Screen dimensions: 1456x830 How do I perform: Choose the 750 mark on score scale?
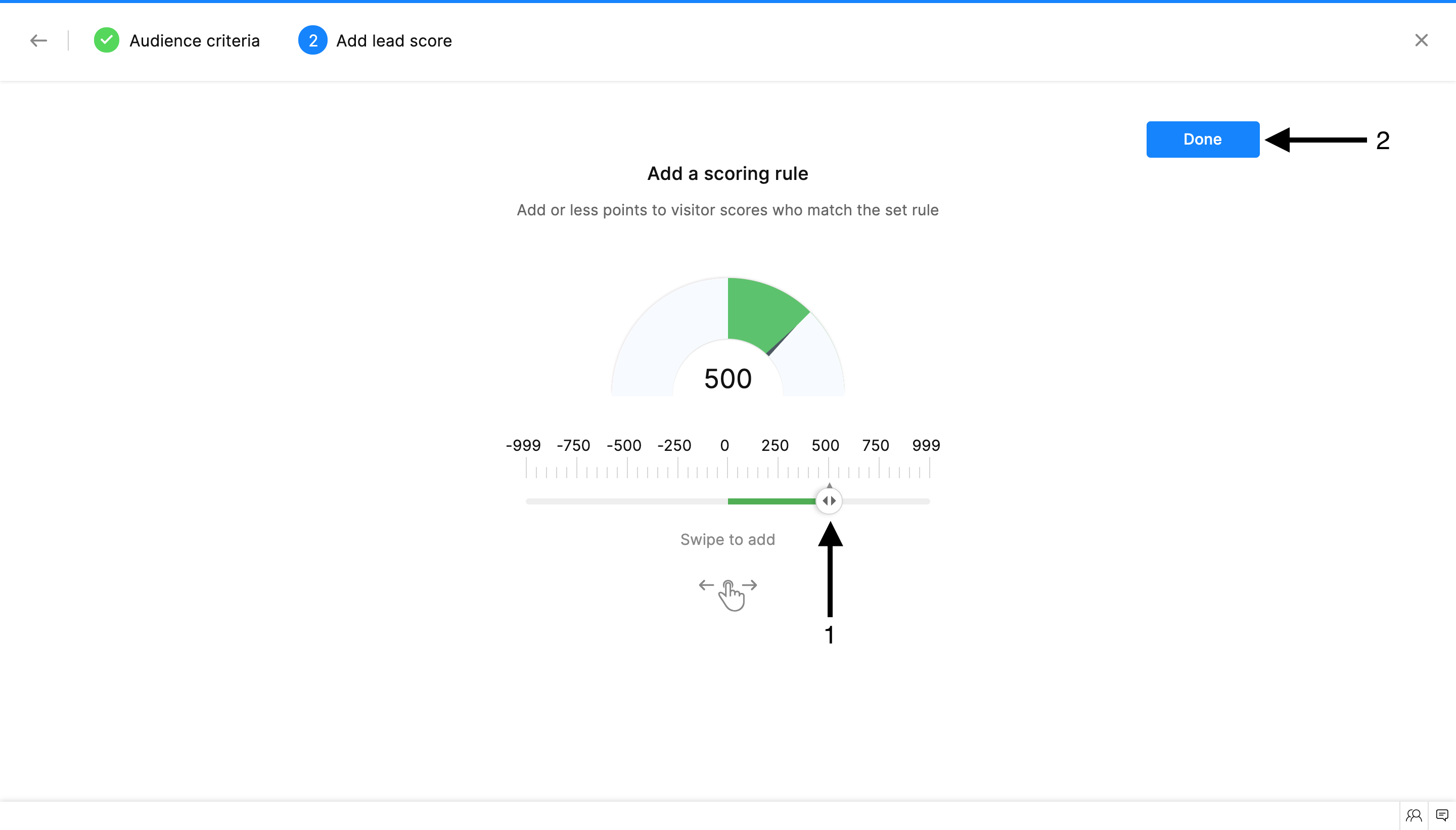point(876,445)
